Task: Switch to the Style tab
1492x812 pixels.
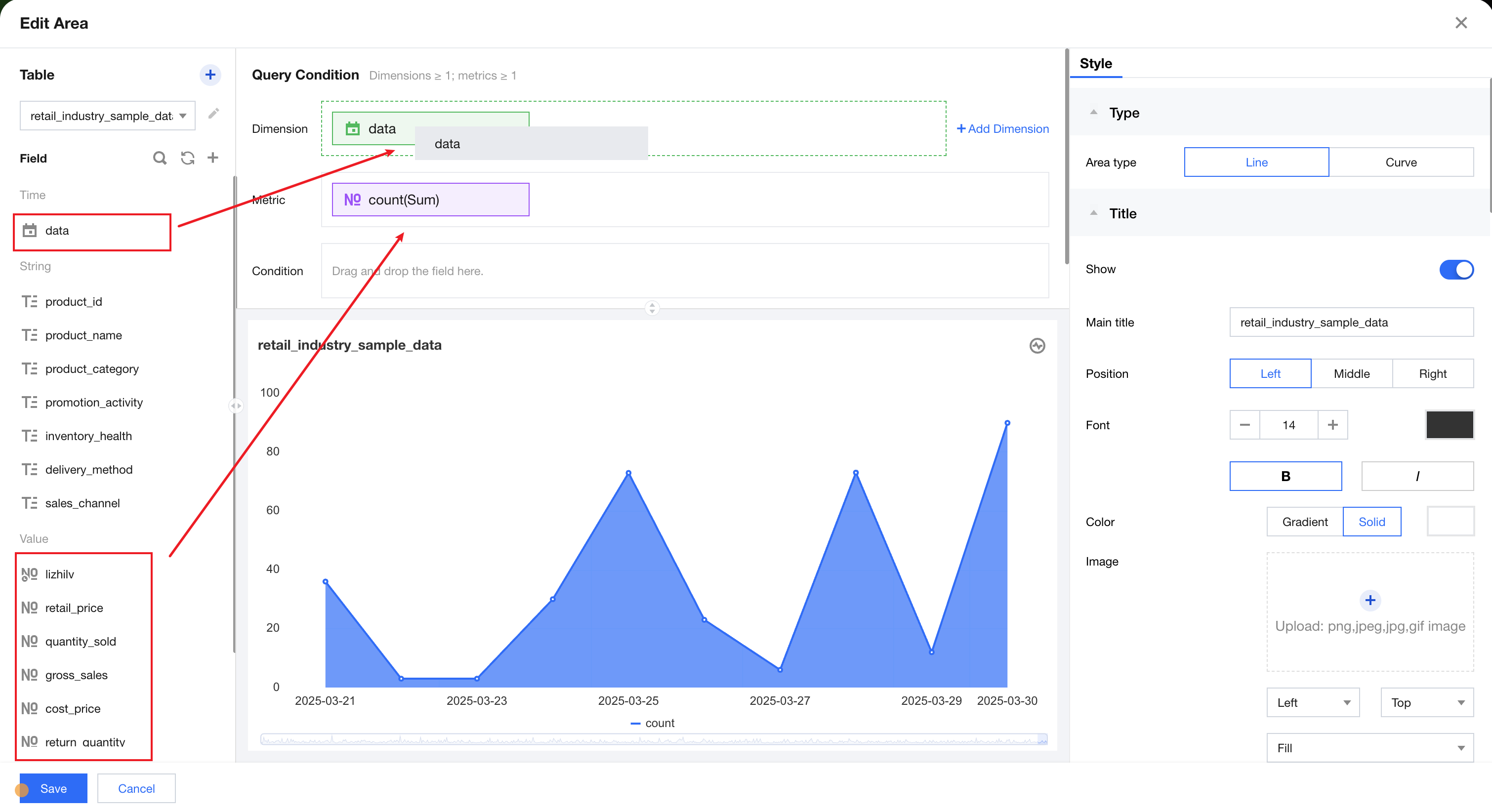Action: (1095, 64)
